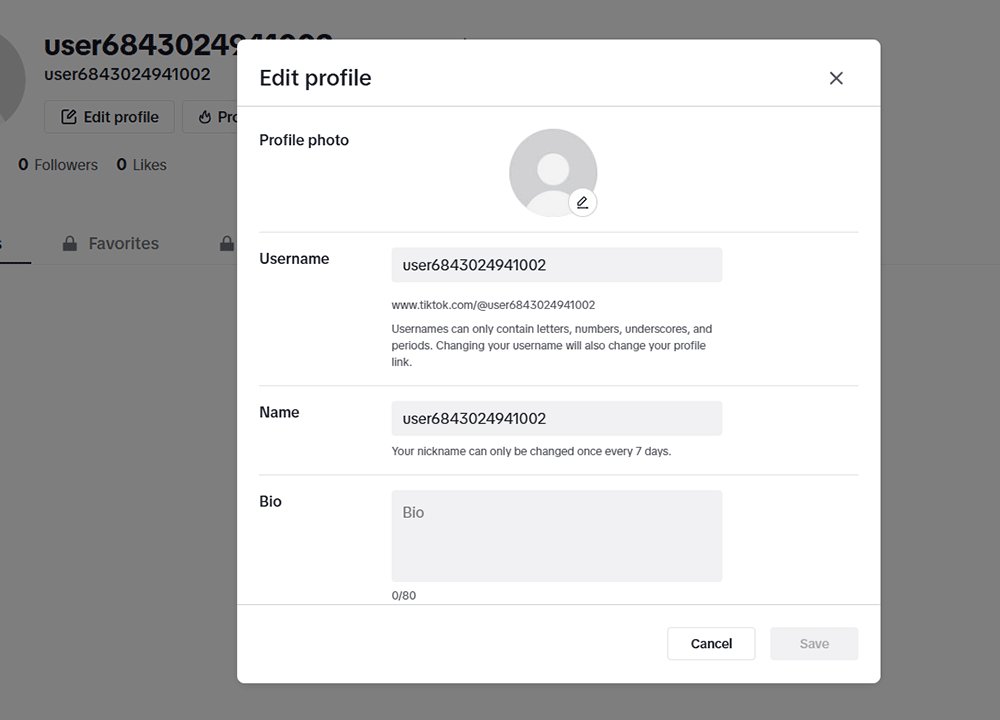Click the lock icon beside Favorites

[x=68, y=243]
